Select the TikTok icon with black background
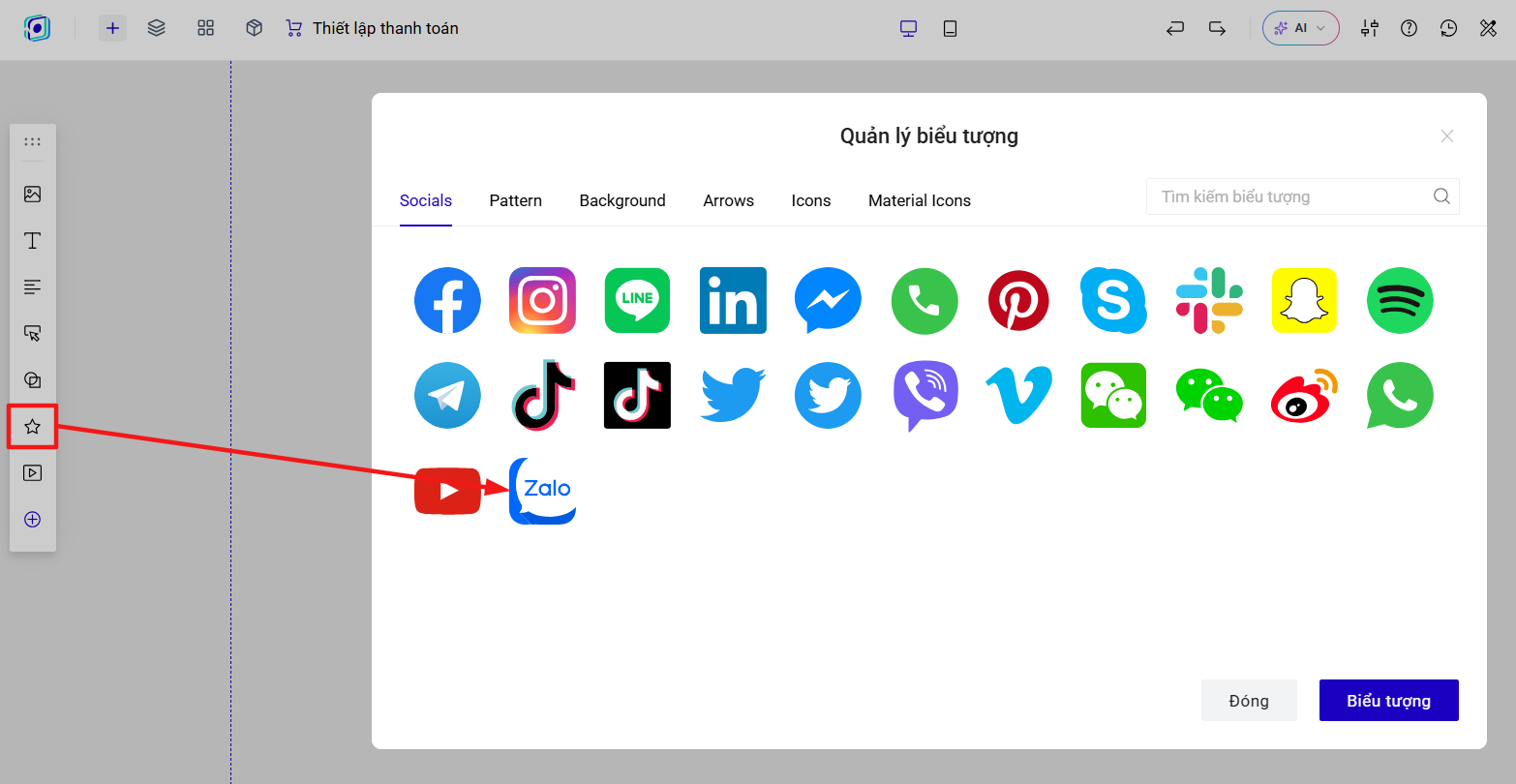The height and width of the screenshot is (784, 1516). (637, 395)
